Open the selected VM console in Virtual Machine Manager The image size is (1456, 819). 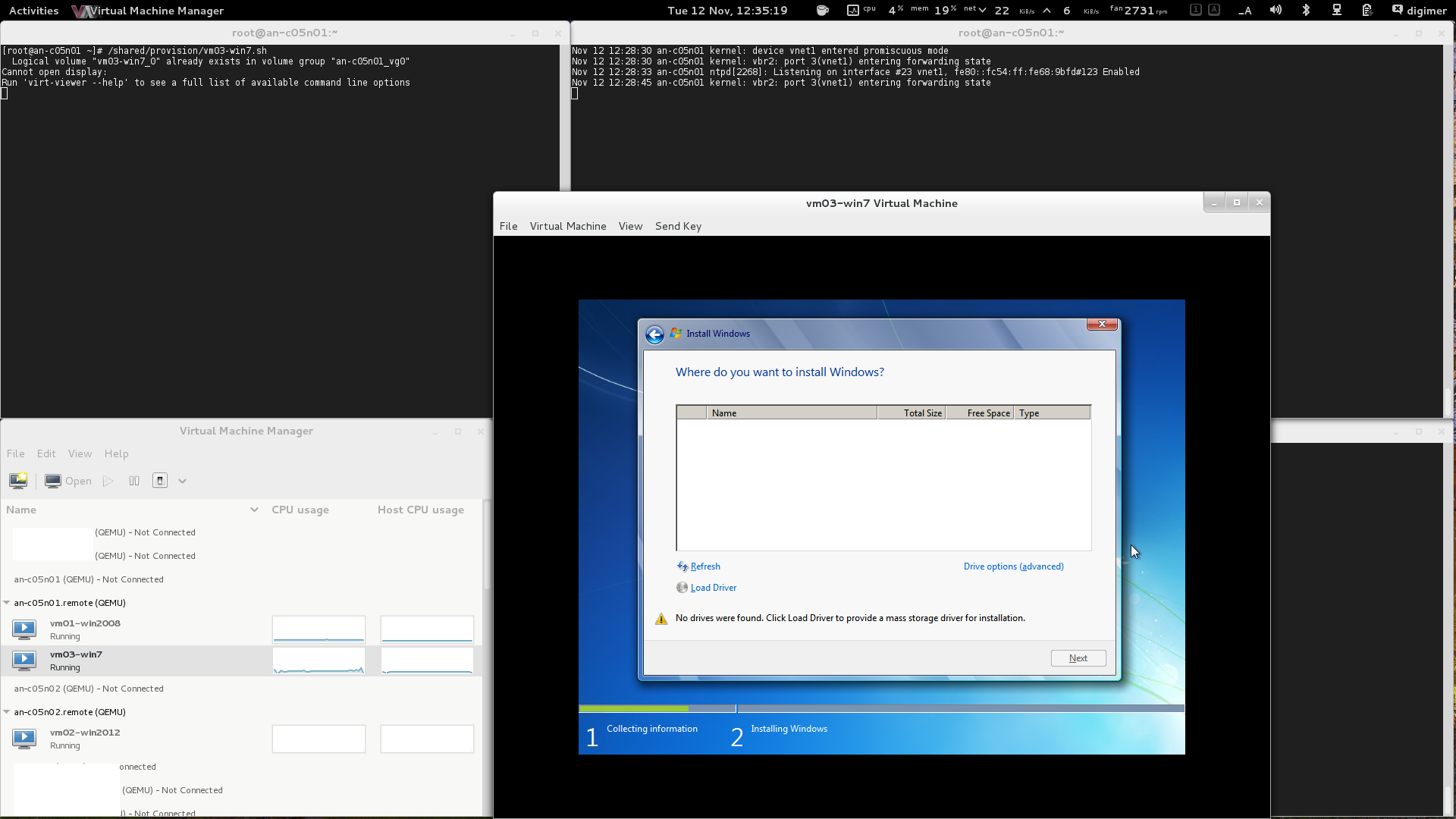(68, 481)
